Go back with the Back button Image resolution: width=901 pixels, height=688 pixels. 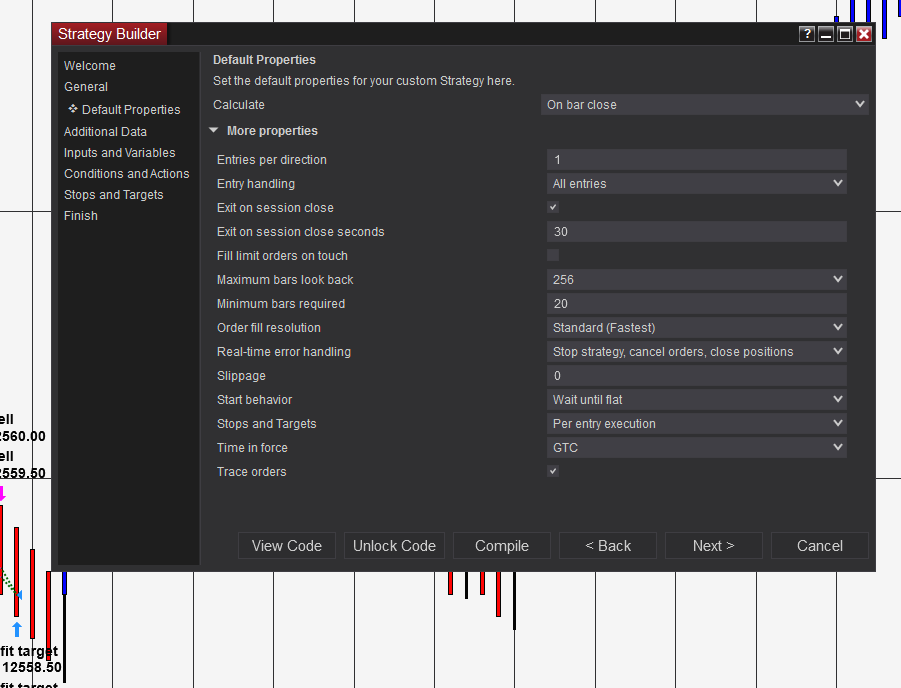[x=608, y=545]
